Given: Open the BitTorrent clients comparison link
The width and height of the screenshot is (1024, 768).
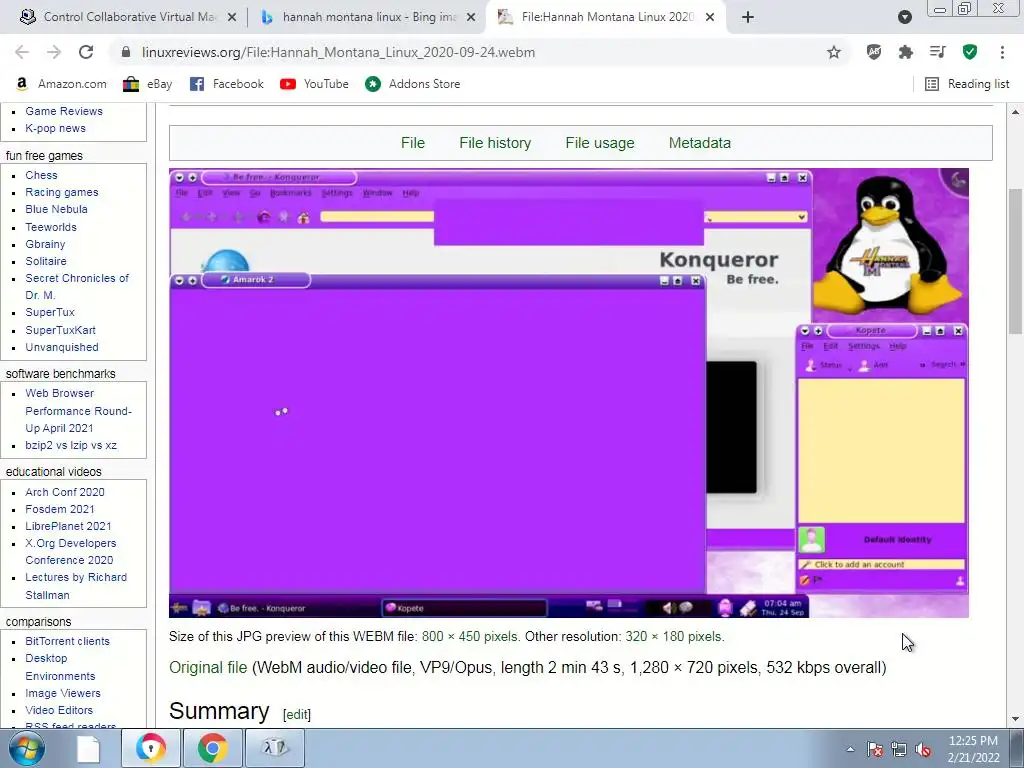Looking at the screenshot, I should click(x=67, y=641).
